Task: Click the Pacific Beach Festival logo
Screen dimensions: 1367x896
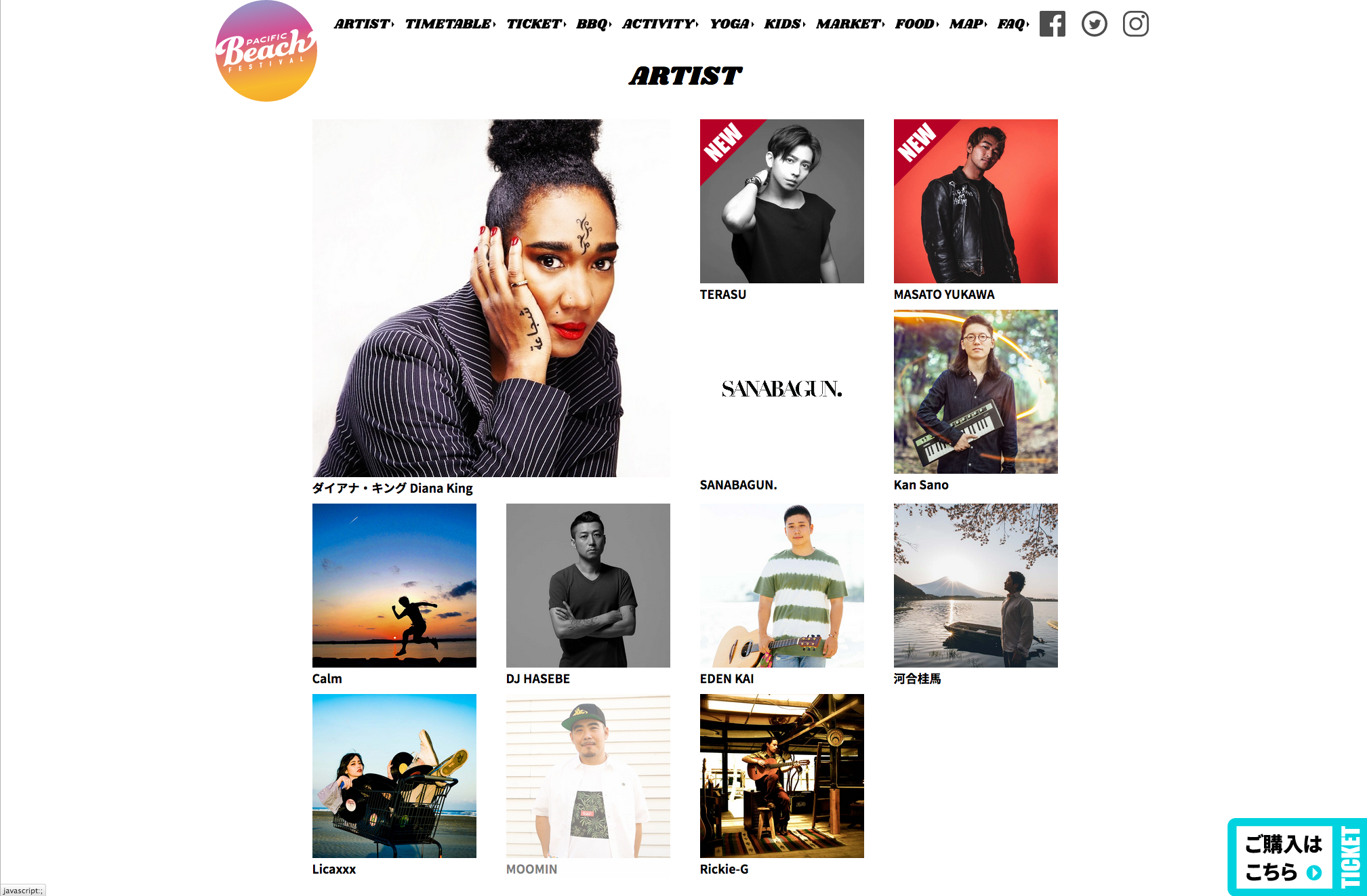Action: click(x=266, y=51)
